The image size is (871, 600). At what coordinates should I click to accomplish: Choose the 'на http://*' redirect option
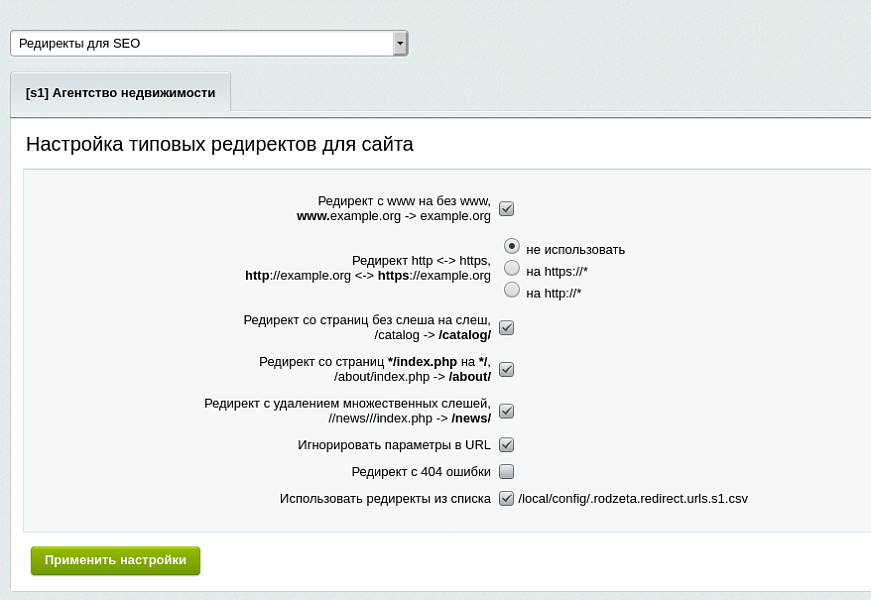coord(511,291)
